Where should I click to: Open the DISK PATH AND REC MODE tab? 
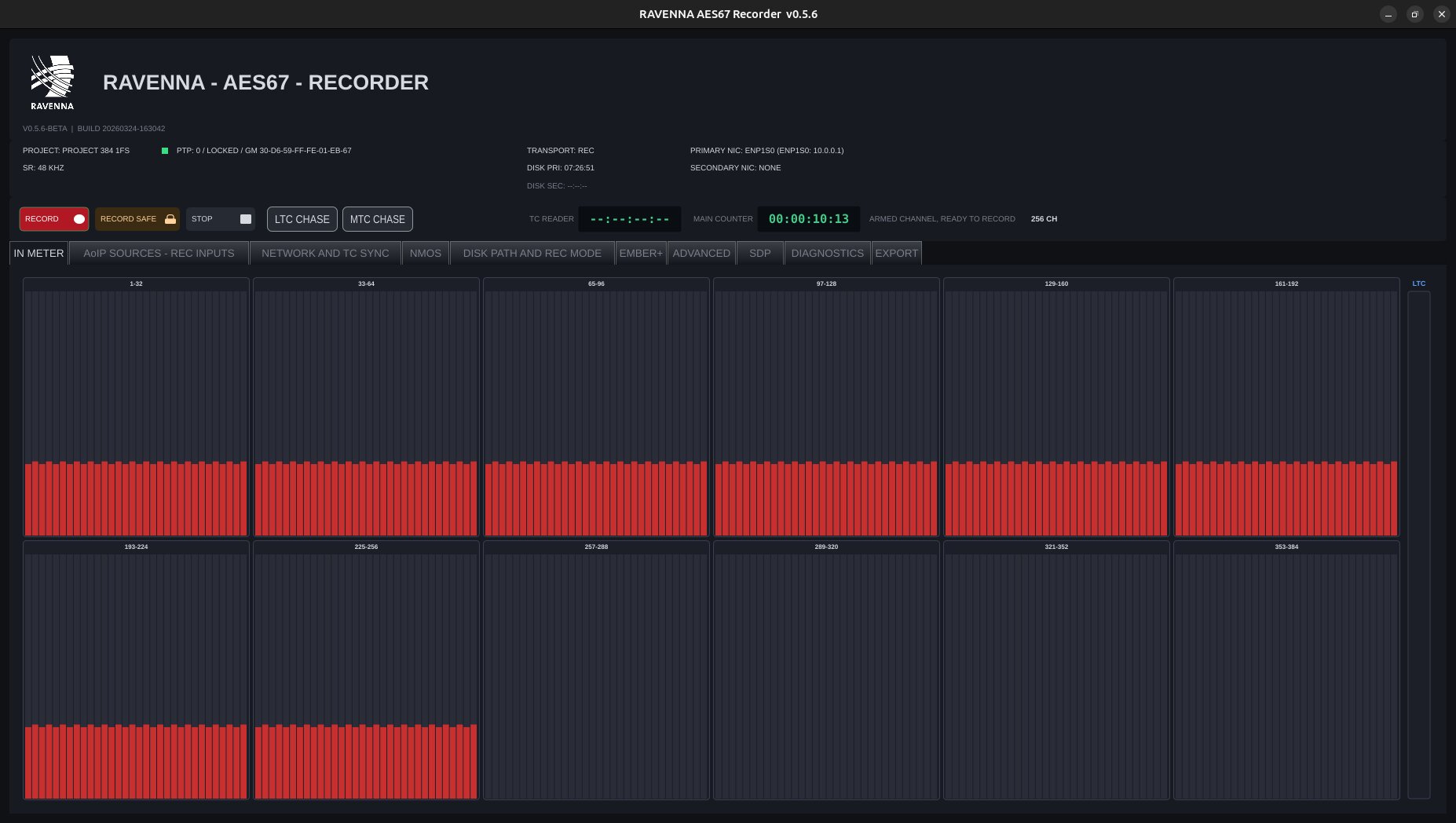click(532, 253)
